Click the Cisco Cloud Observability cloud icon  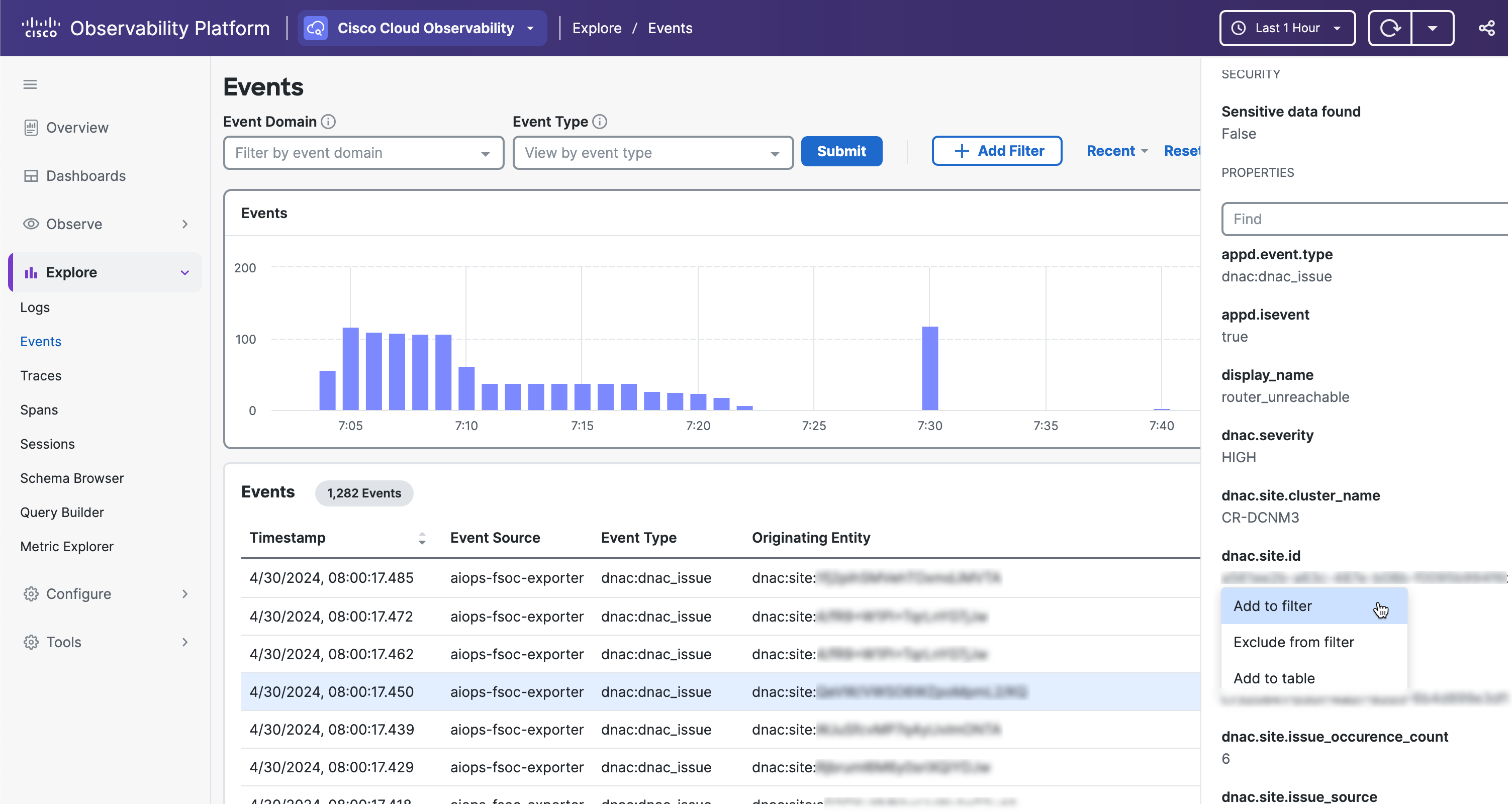pyautogui.click(x=316, y=28)
